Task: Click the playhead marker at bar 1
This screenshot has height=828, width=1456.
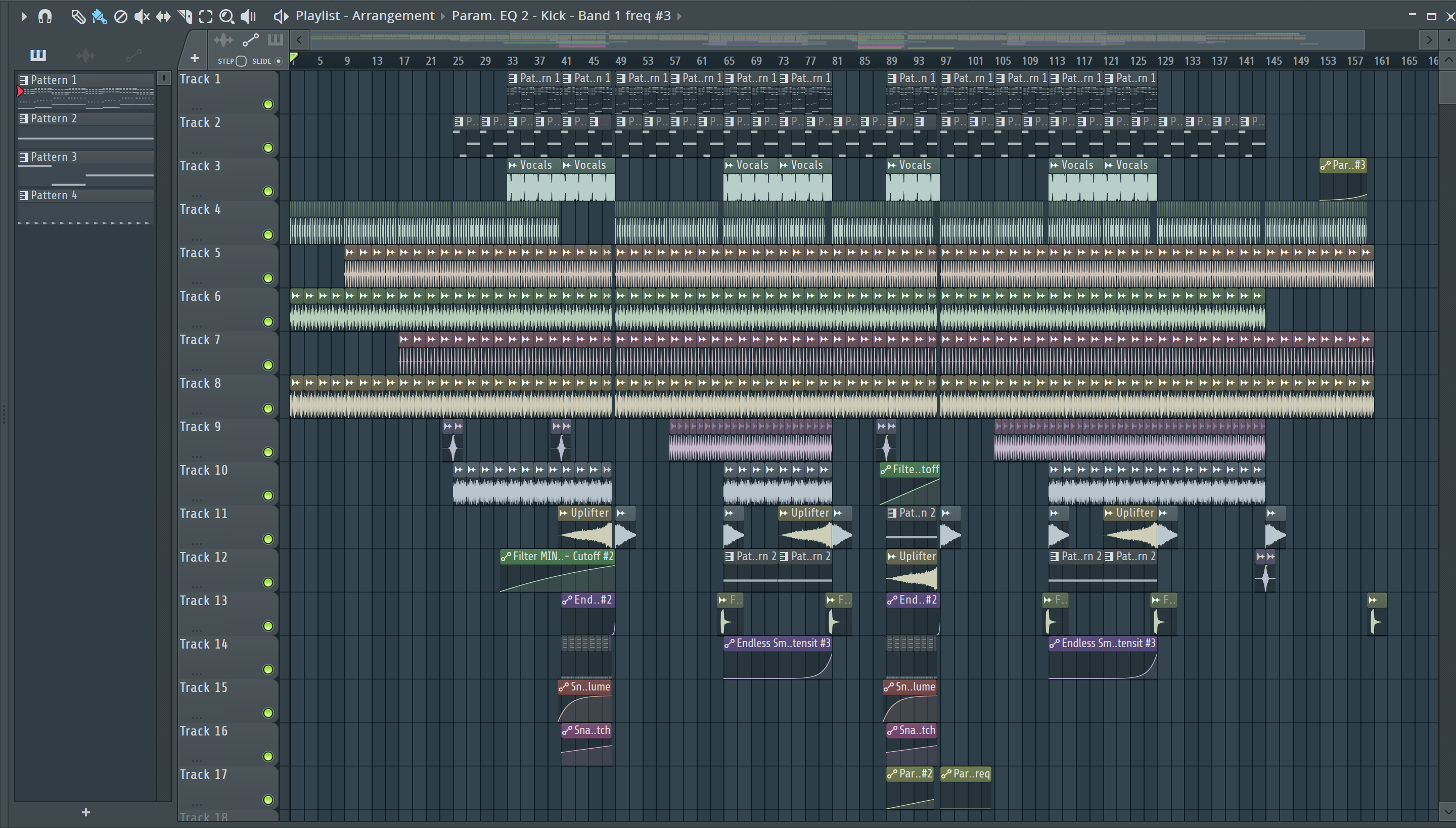Action: click(x=294, y=58)
